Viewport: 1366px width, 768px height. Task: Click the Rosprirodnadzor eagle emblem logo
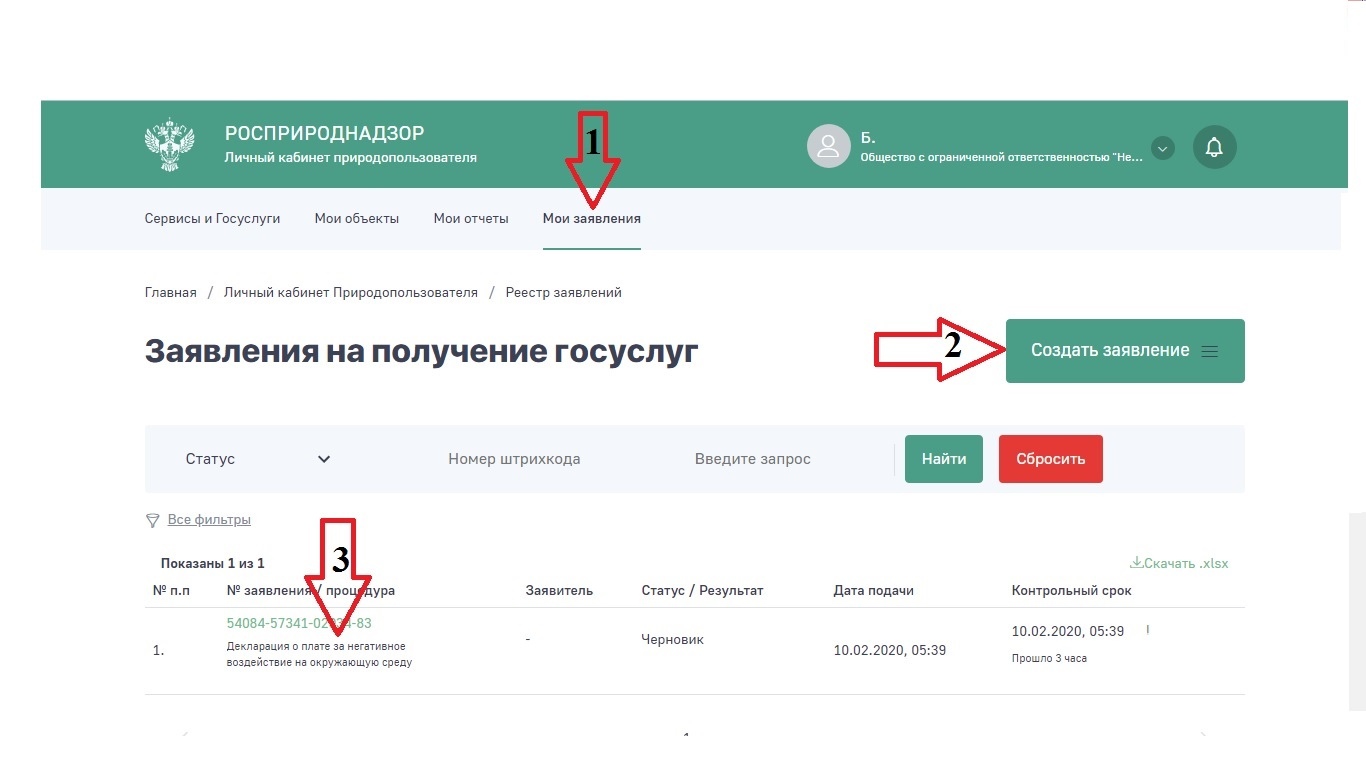point(169,145)
